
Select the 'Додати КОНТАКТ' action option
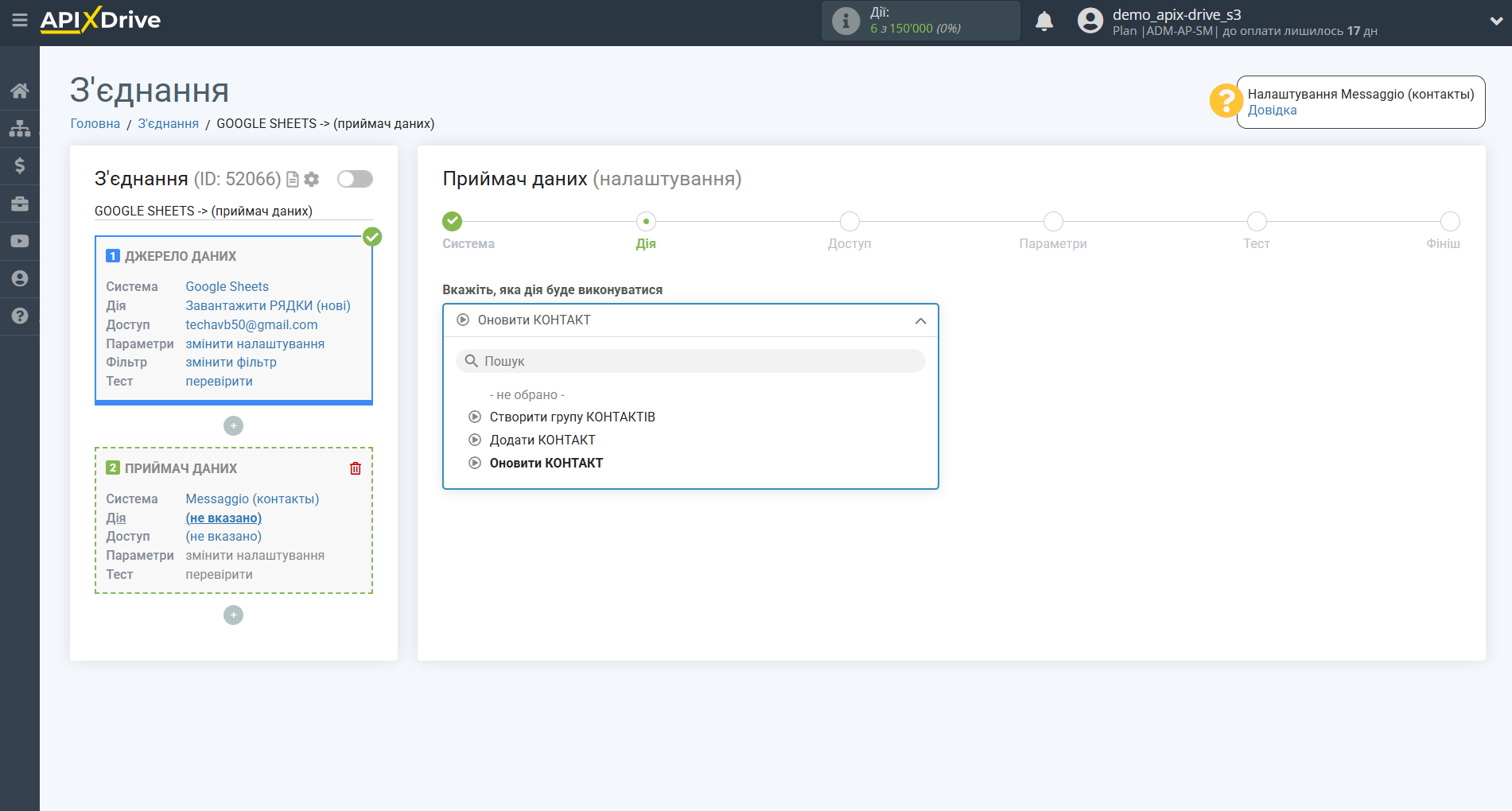tap(542, 440)
